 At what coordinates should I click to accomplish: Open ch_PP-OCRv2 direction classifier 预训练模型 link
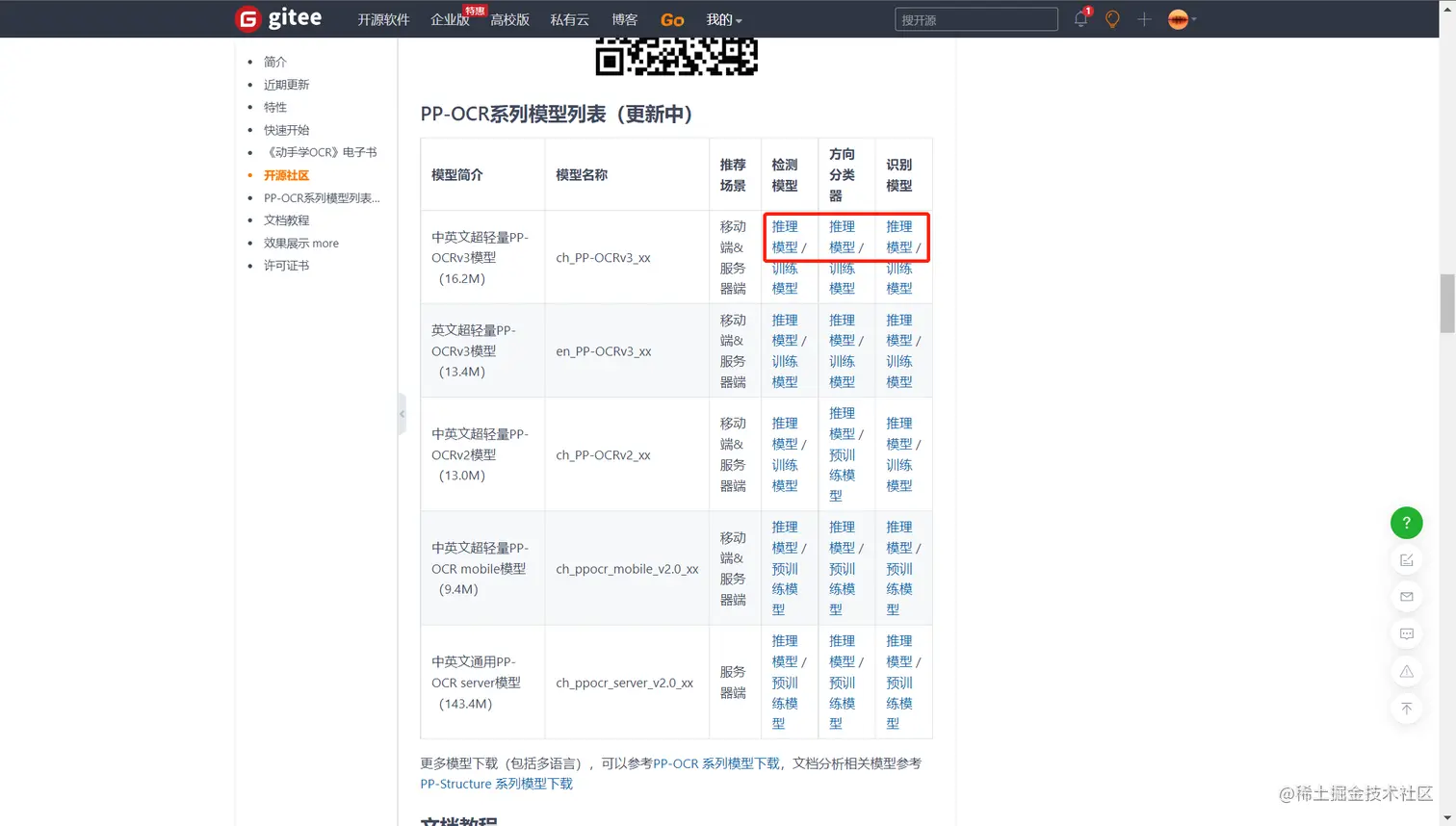842,476
